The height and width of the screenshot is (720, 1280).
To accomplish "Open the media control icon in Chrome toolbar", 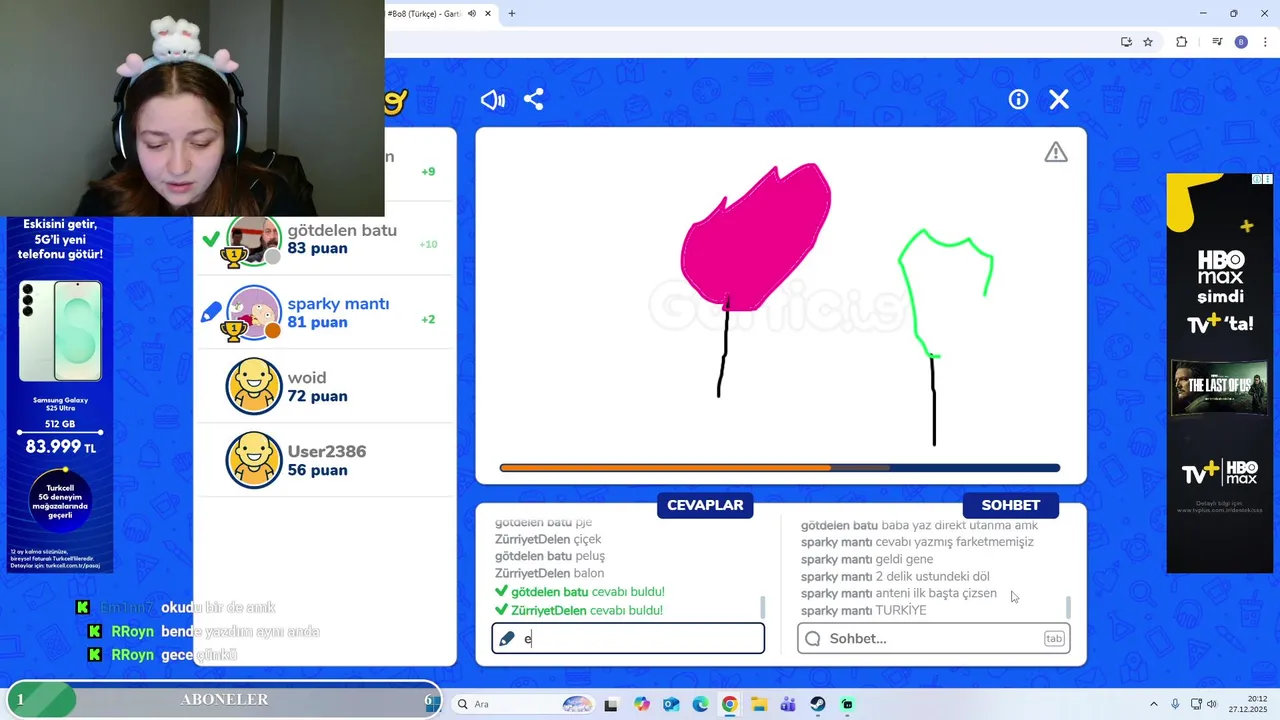I will (x=1217, y=42).
